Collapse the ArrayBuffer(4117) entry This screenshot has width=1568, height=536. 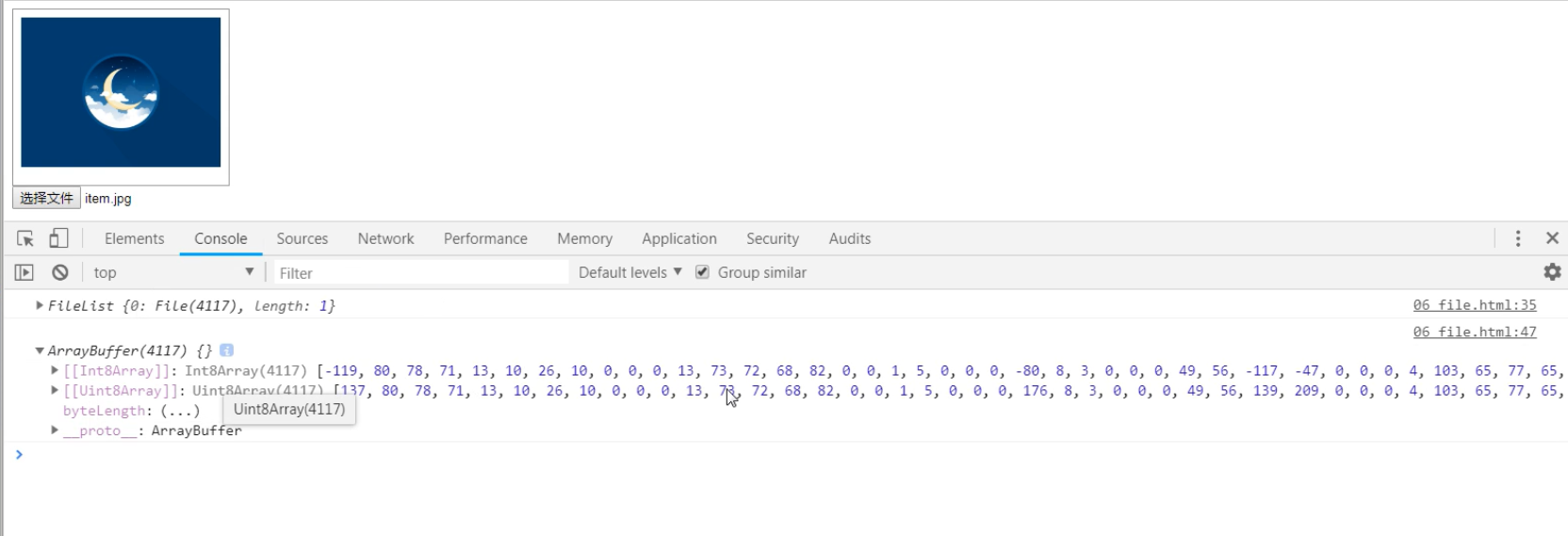click(40, 350)
